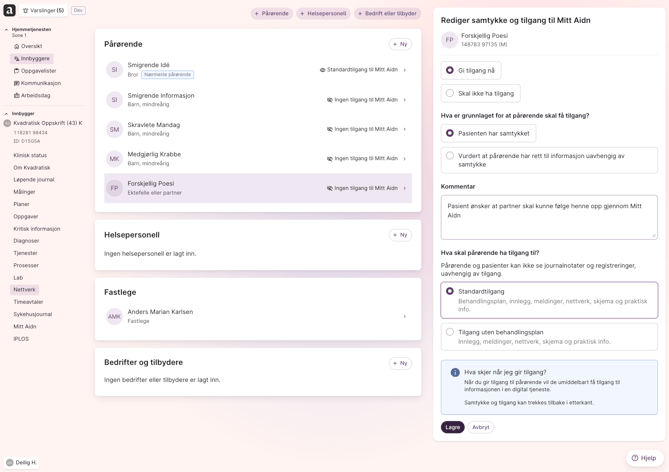Select 'Skal ikke ha tilgang' radio option
Viewport: 669px width, 472px height.
450,93
